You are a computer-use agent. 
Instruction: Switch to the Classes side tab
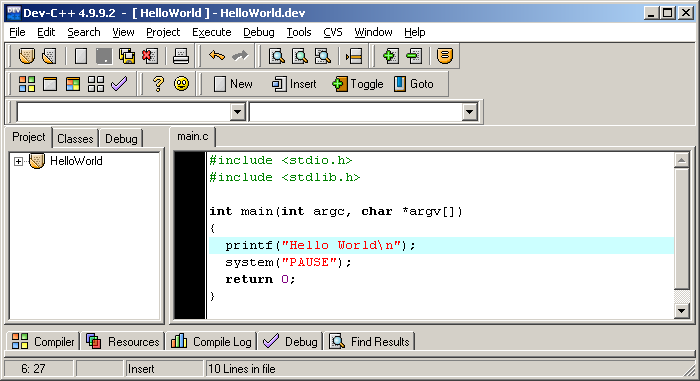coord(75,139)
